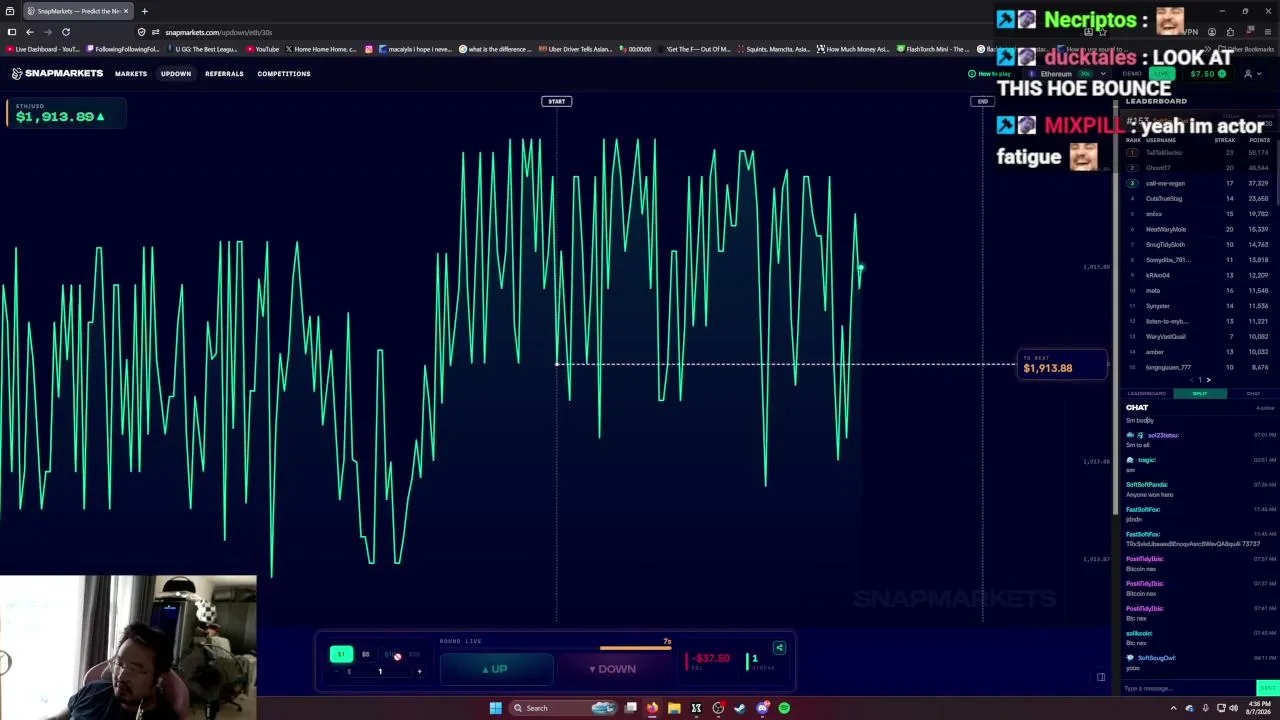Click chat username SoftSnugOwl
Screen dimensions: 1280x720
[x=1155, y=658]
